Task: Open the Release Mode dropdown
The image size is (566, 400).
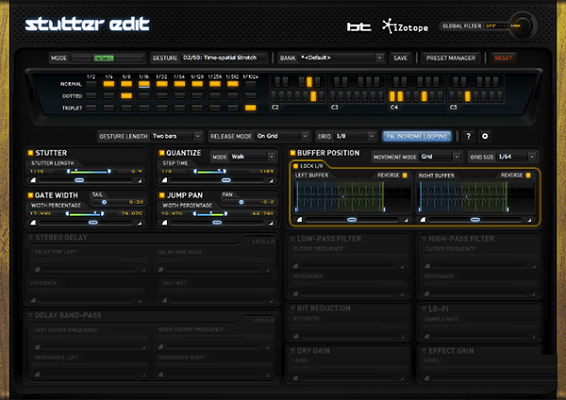Action: tap(282, 136)
